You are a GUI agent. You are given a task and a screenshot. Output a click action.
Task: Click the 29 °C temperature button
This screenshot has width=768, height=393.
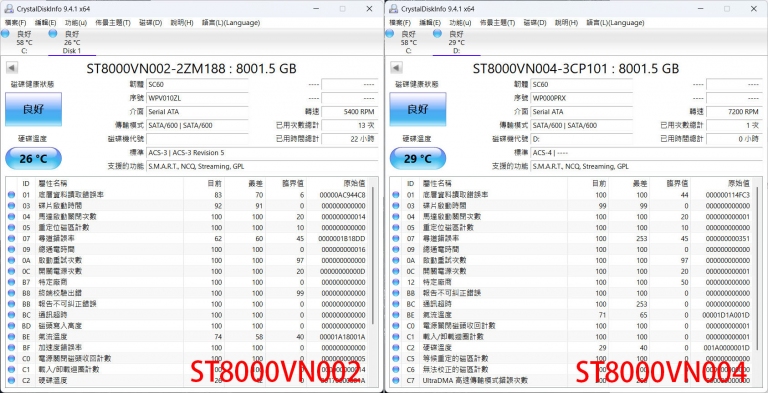(418, 159)
